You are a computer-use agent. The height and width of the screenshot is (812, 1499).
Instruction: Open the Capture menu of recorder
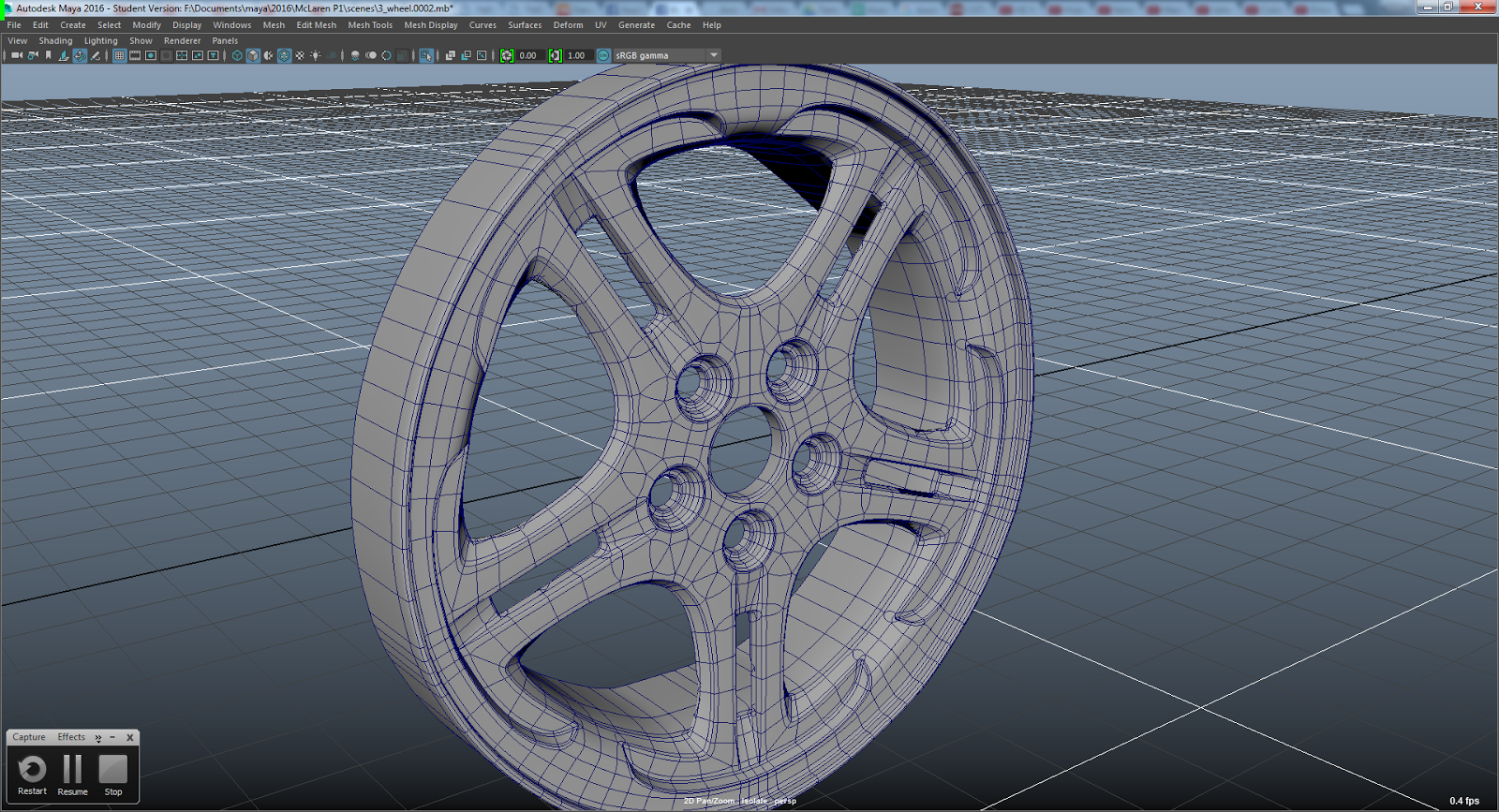[29, 737]
